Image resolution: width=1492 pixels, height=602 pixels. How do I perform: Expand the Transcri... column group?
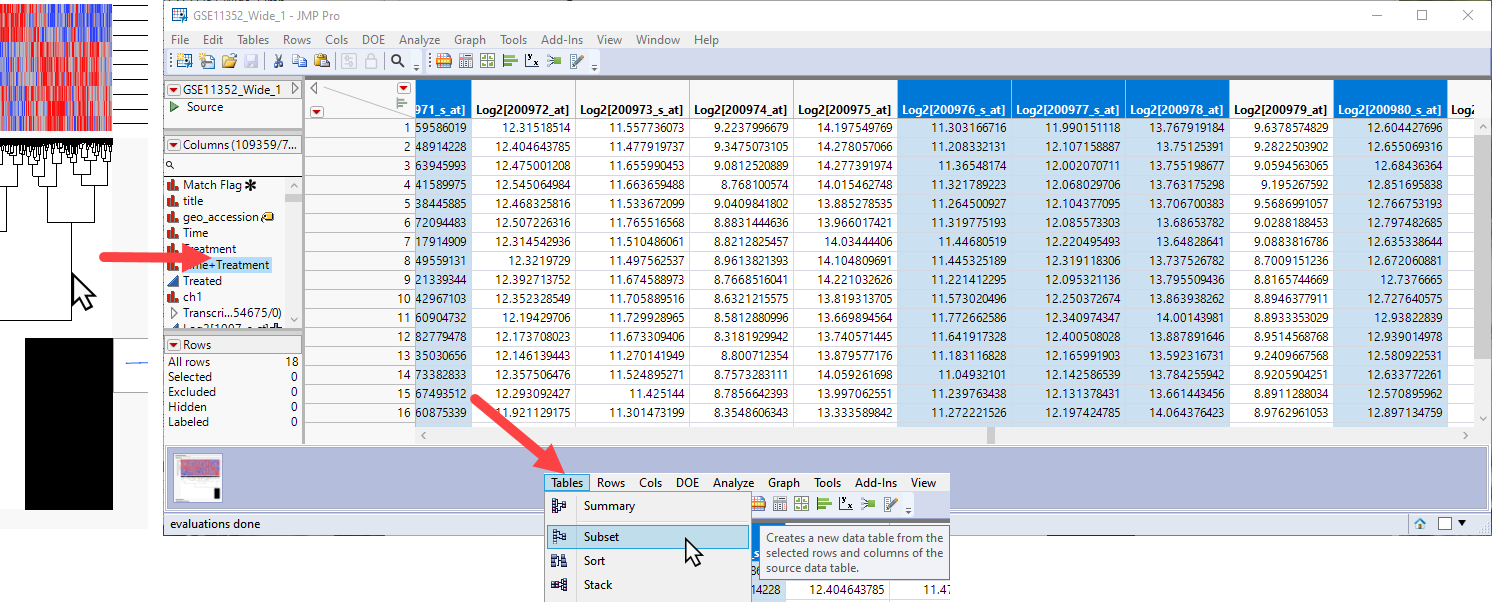click(x=173, y=313)
